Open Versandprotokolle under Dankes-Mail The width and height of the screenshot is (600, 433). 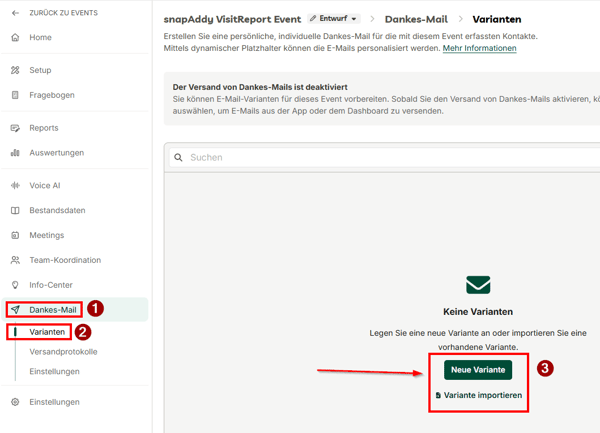pyautogui.click(x=63, y=352)
